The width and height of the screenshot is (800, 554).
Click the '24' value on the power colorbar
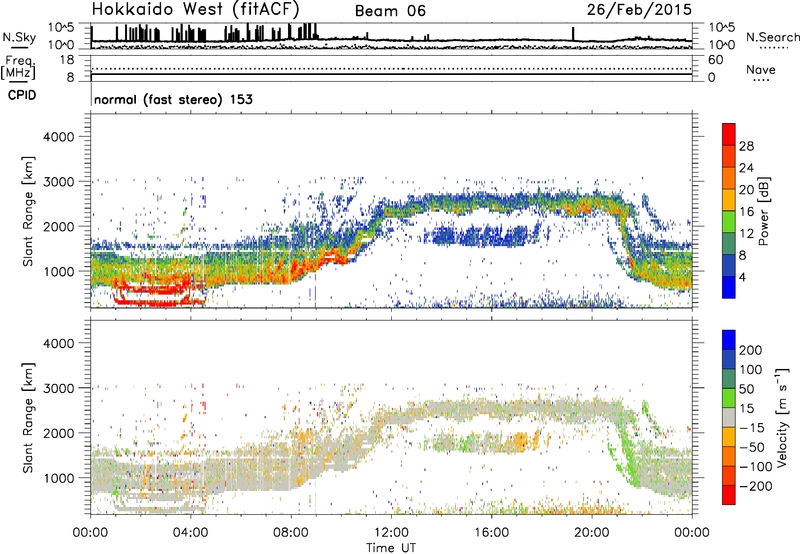(x=746, y=168)
